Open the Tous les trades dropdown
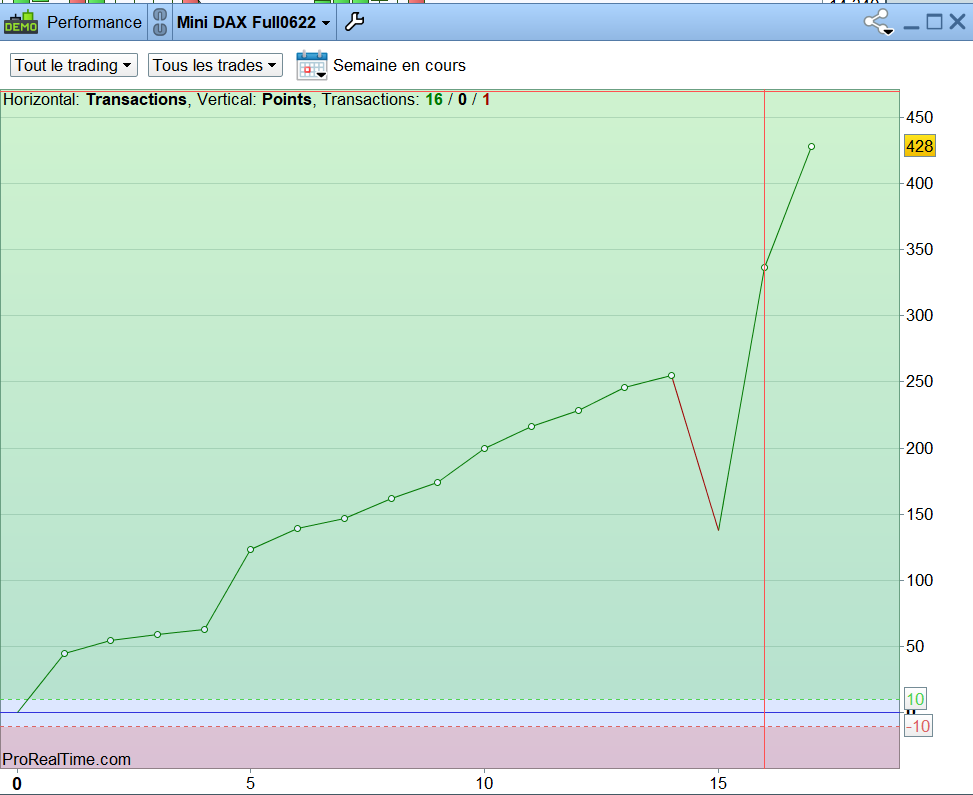 215,65
